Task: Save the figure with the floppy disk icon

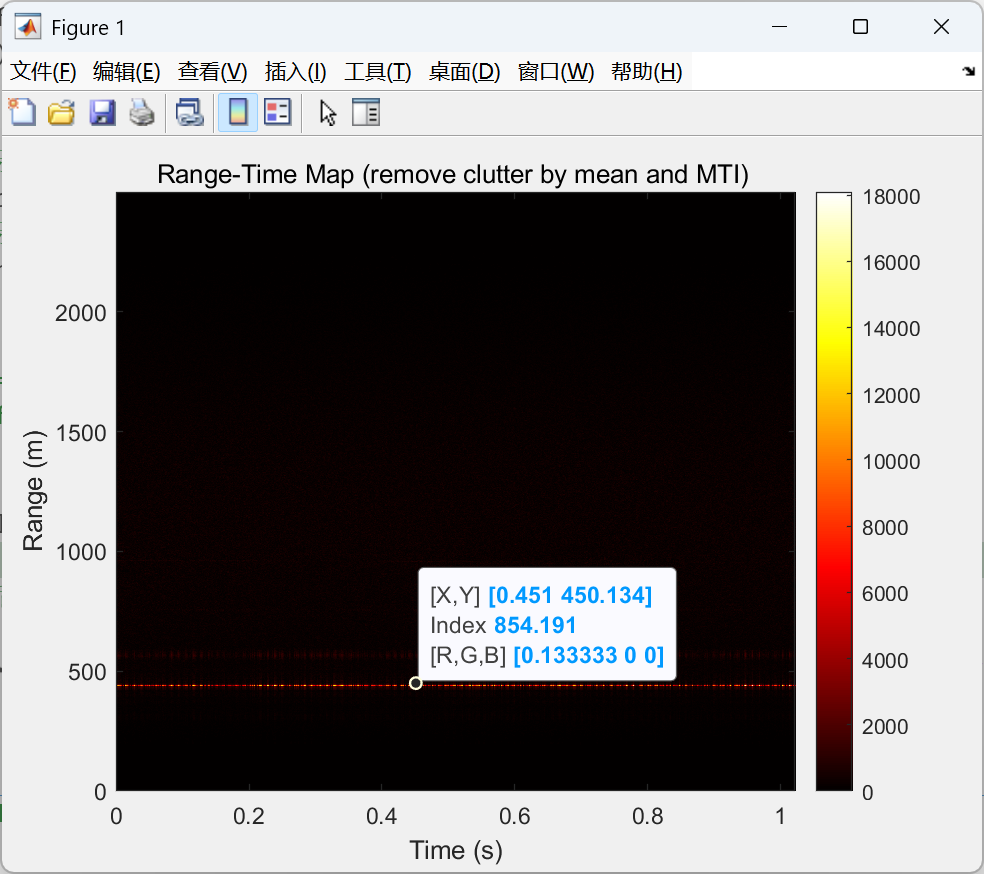Action: pyautogui.click(x=102, y=114)
